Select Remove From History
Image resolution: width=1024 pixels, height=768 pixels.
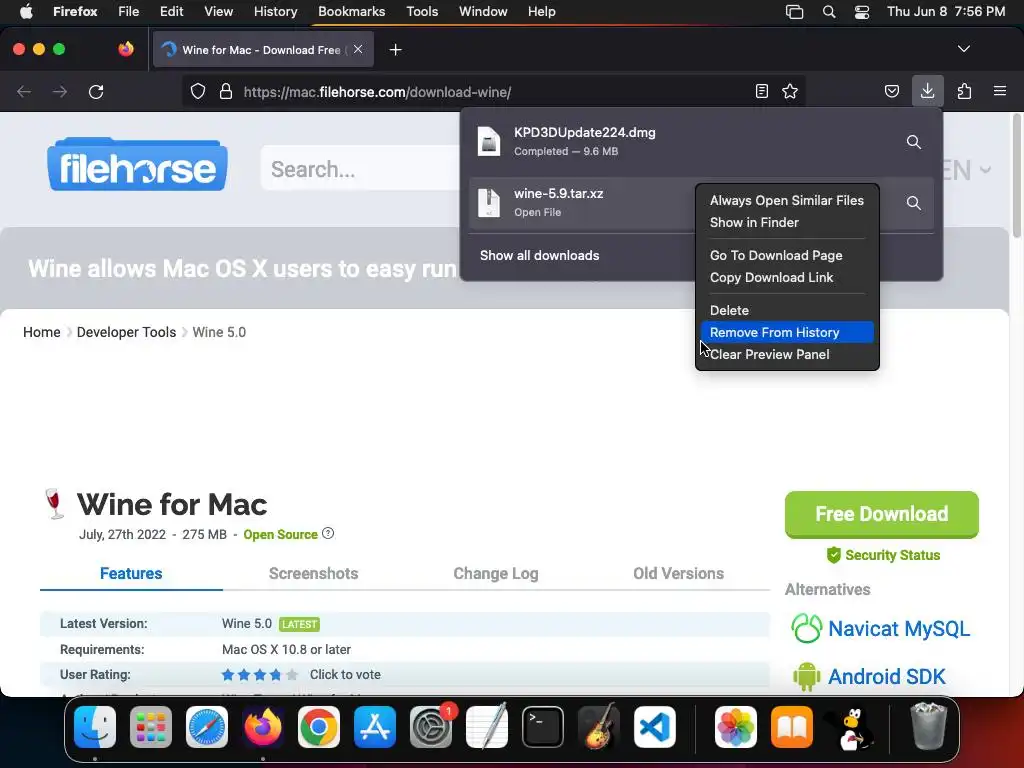[x=787, y=332]
